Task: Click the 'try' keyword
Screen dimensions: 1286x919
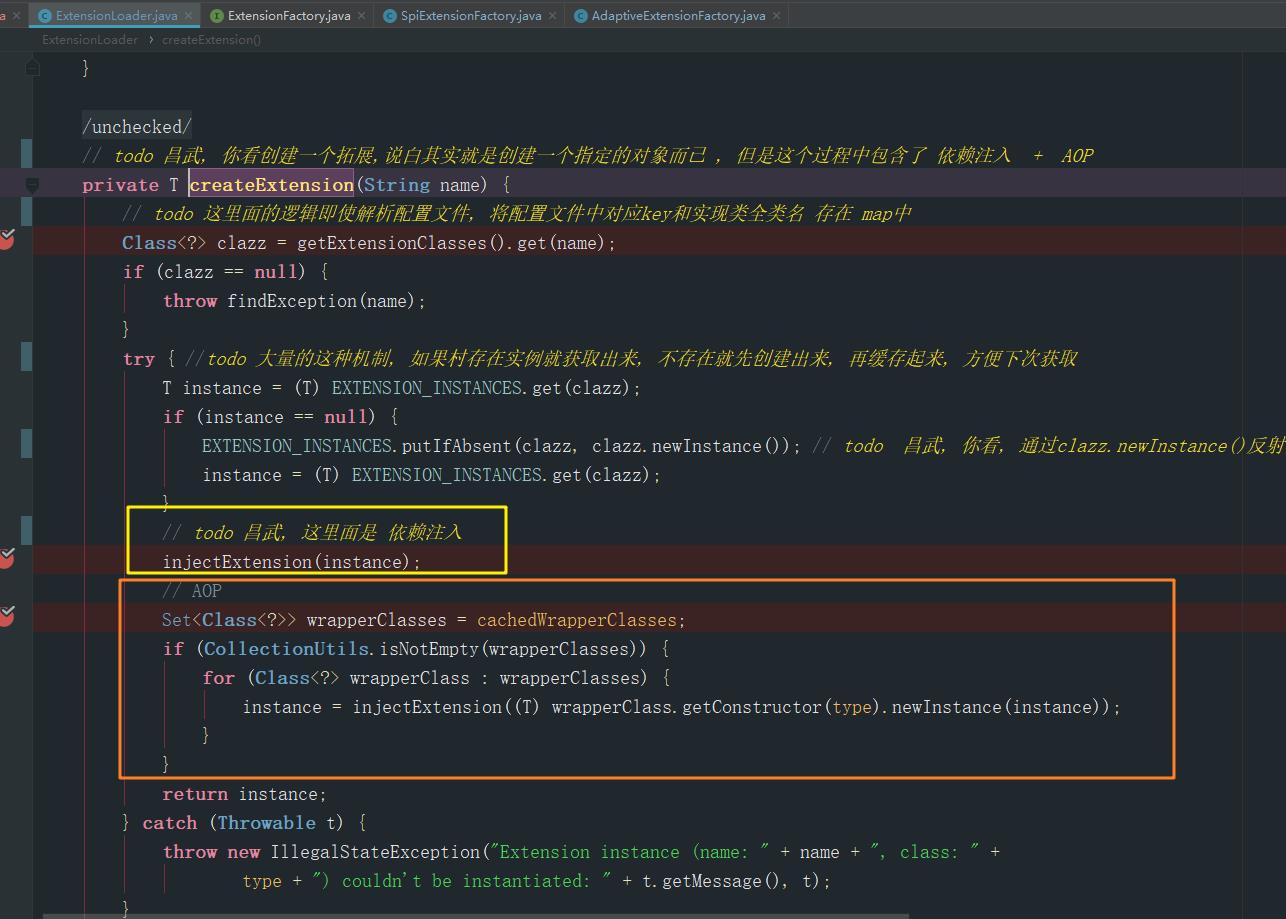Action: [139, 359]
